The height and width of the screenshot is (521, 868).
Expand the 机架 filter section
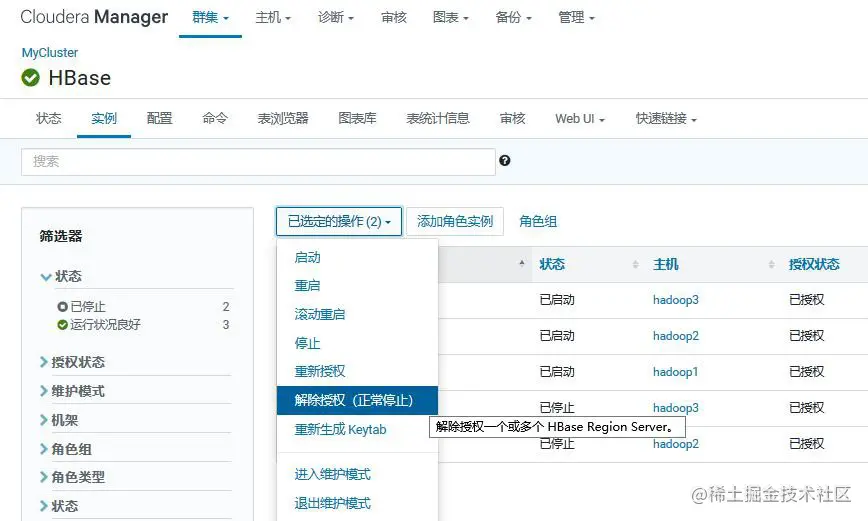pyautogui.click(x=59, y=420)
